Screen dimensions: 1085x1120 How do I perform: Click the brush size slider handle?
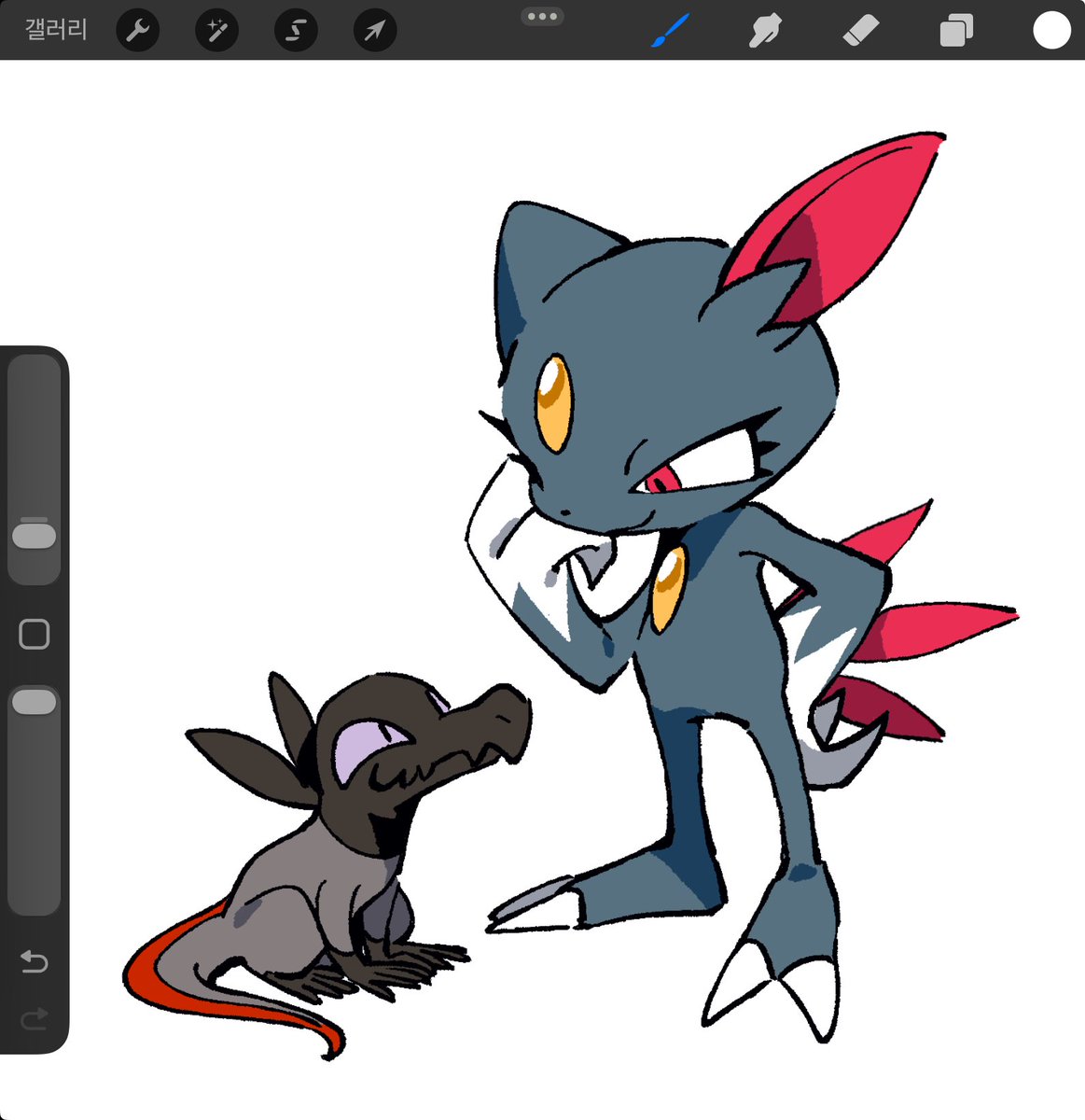click(x=35, y=536)
